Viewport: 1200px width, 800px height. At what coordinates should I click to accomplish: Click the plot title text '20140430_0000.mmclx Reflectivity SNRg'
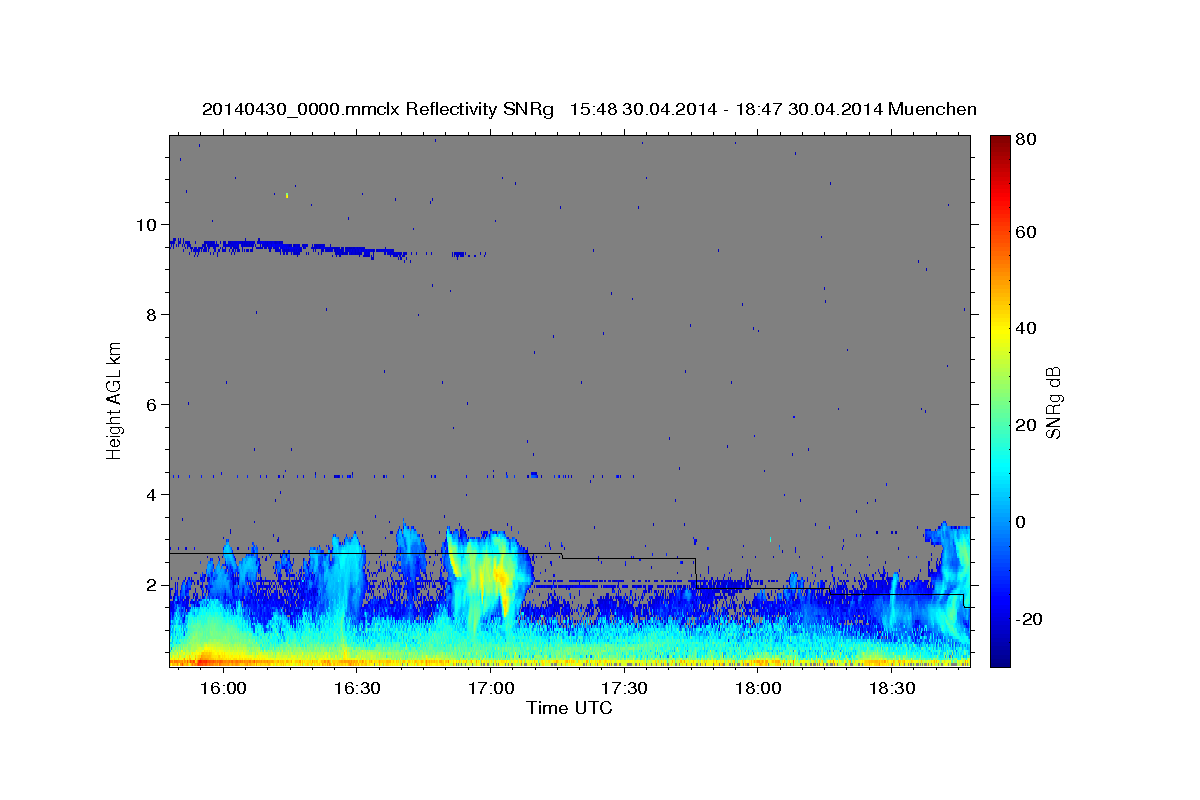pos(378,109)
